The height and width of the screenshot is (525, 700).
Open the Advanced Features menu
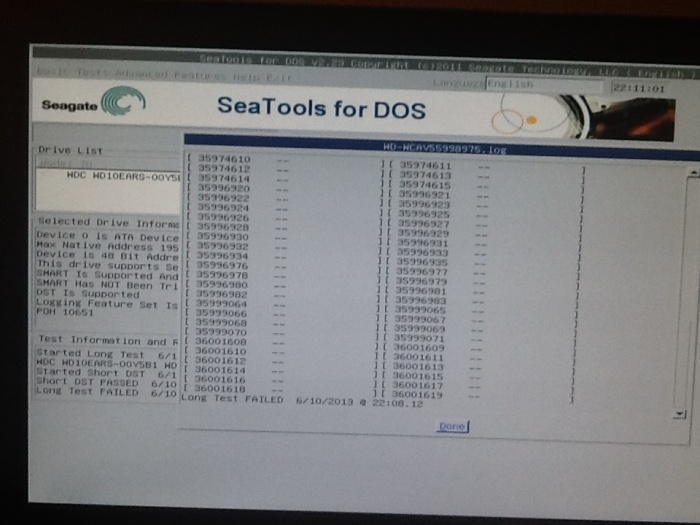(170, 74)
